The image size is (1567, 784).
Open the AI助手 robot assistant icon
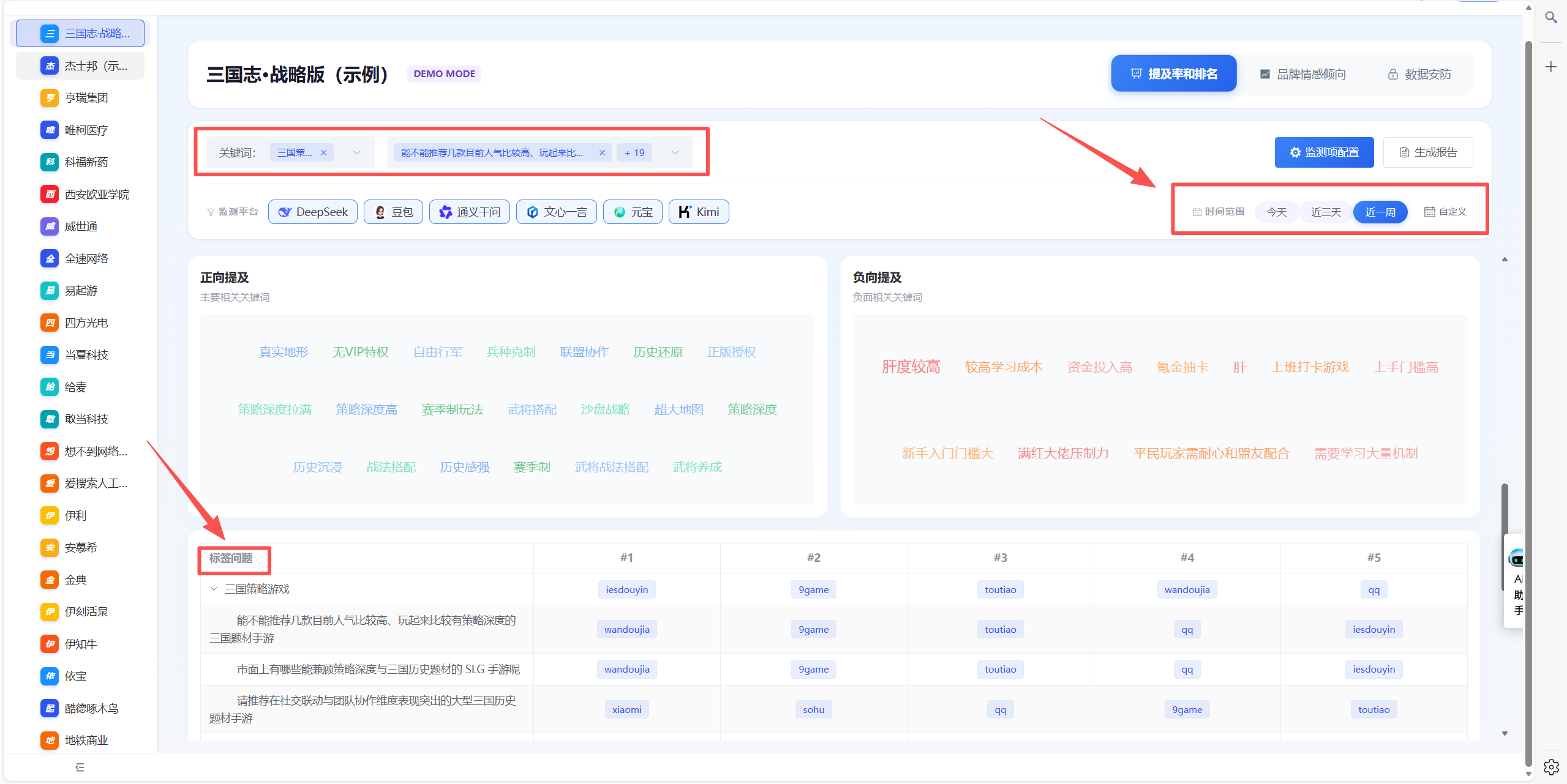(1516, 558)
